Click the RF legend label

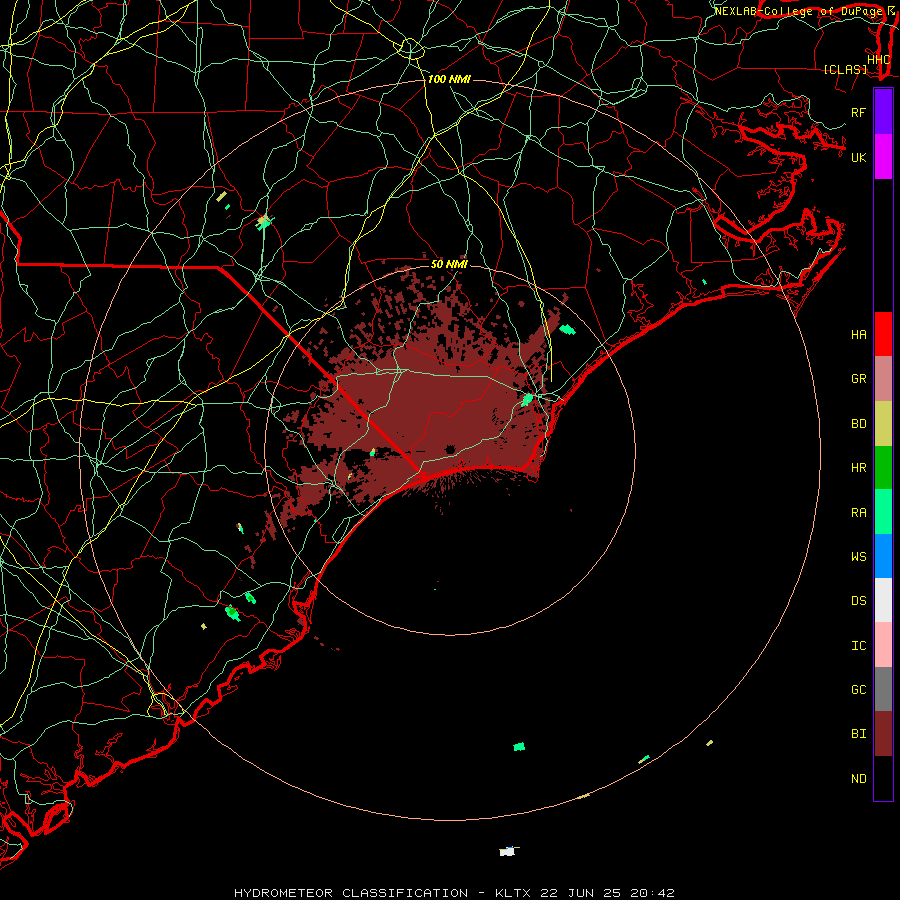pos(858,112)
